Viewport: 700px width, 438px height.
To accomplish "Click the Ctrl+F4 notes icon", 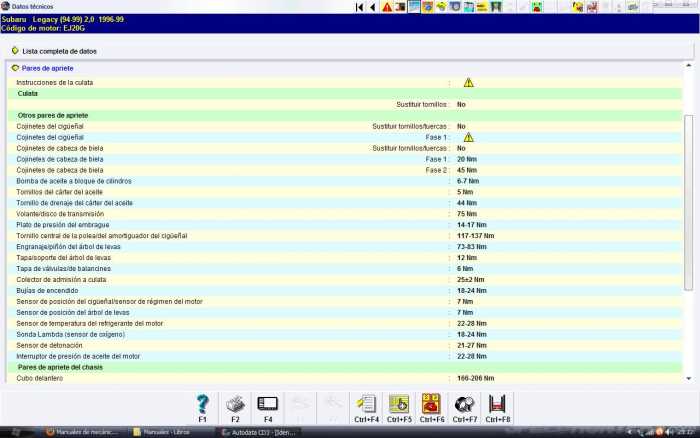I will pos(365,404).
